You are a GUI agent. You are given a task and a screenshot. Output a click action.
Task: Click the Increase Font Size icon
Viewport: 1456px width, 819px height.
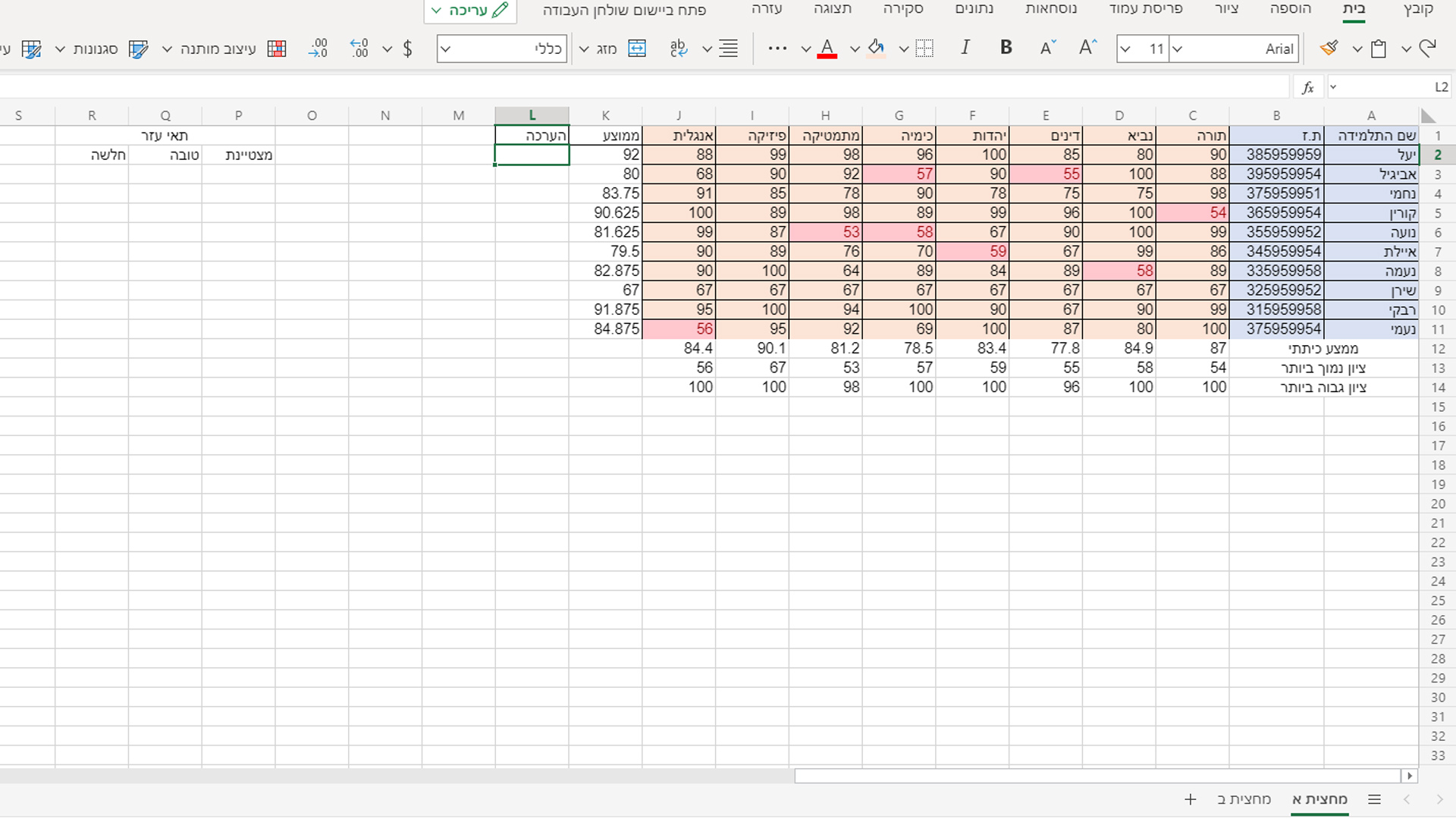[x=1087, y=49]
